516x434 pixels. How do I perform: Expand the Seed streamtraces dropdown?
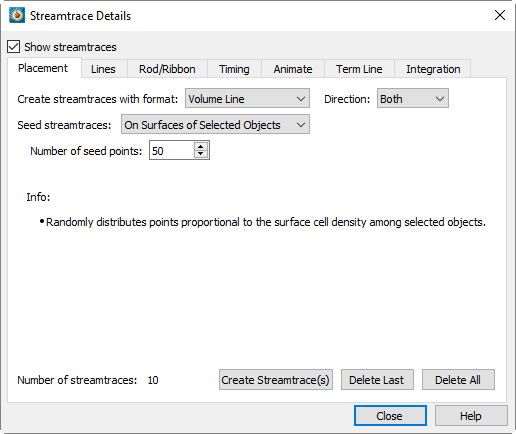pyautogui.click(x=215, y=125)
